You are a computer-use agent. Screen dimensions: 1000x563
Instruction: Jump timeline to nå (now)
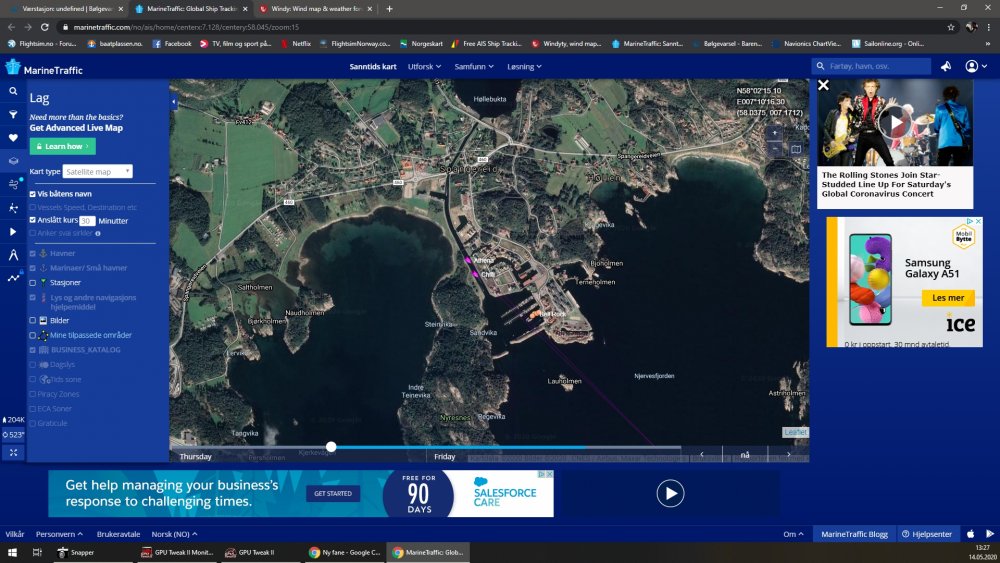pos(745,455)
